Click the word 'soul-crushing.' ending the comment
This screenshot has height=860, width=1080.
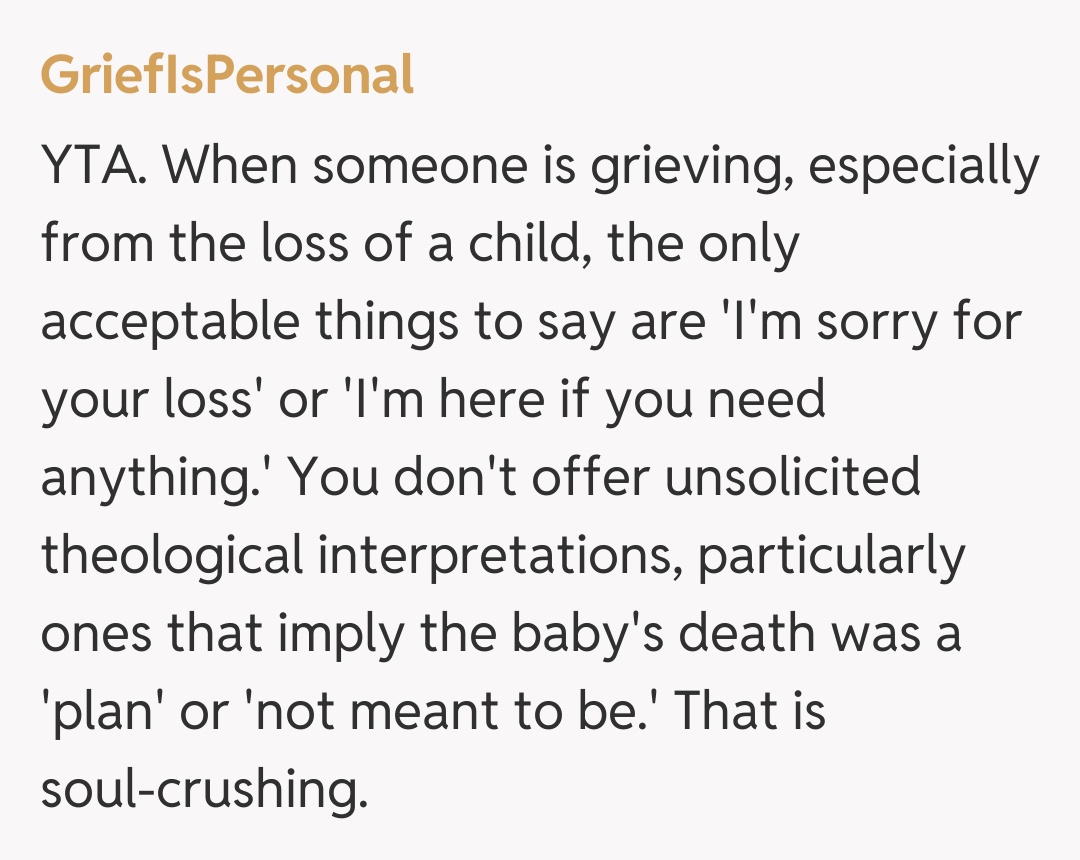pyautogui.click(x=199, y=789)
